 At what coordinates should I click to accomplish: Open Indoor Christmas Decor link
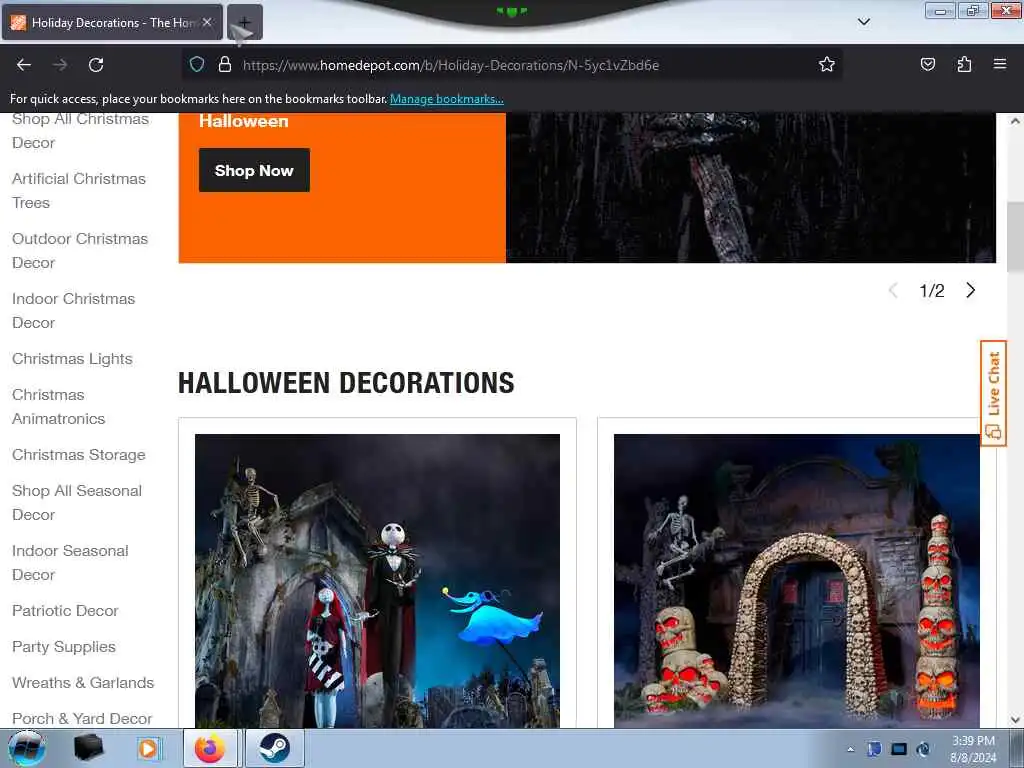point(74,311)
